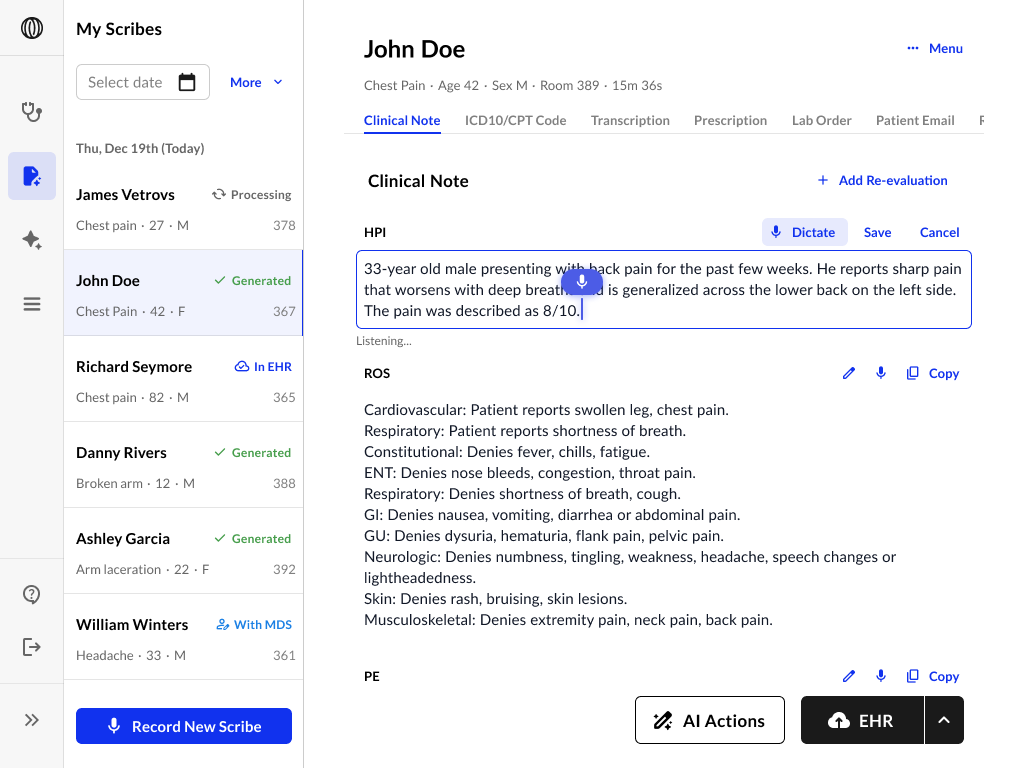
Task: Click the floating microphone bubble in HPI
Action: [x=581, y=282]
